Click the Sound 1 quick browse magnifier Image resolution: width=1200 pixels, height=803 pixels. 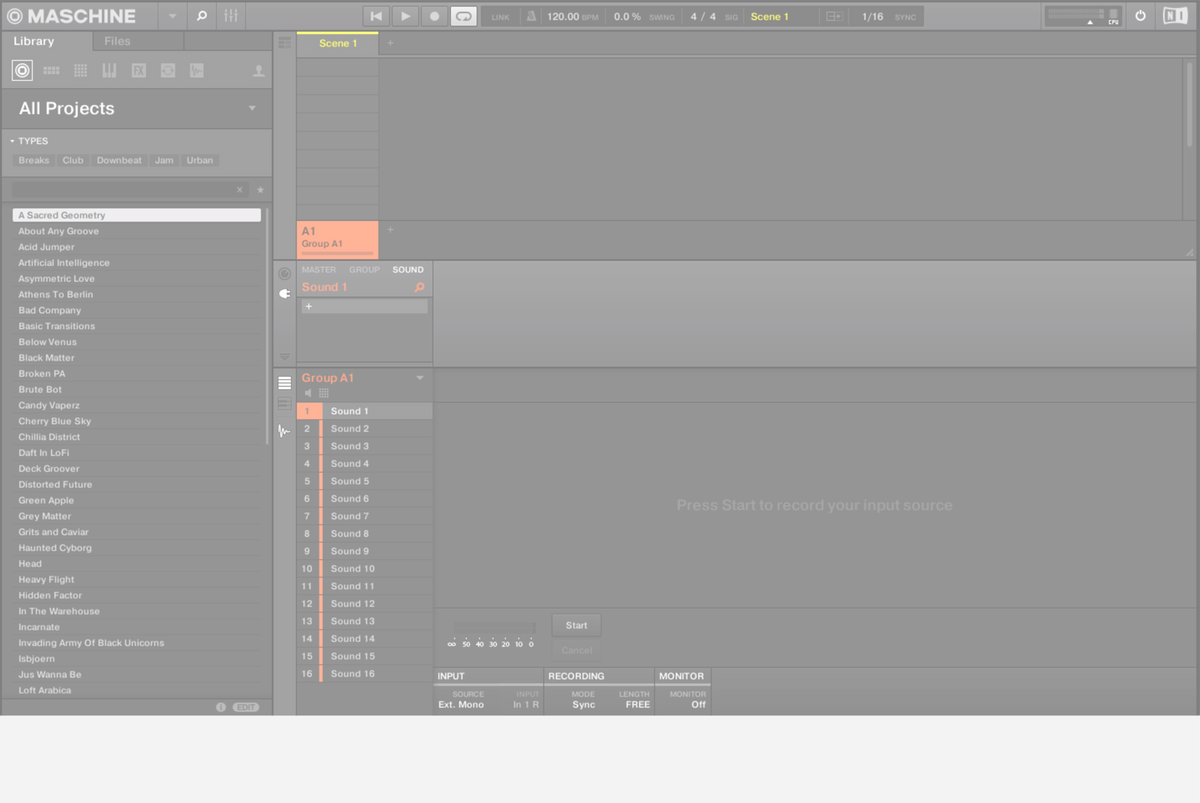pyautogui.click(x=419, y=287)
